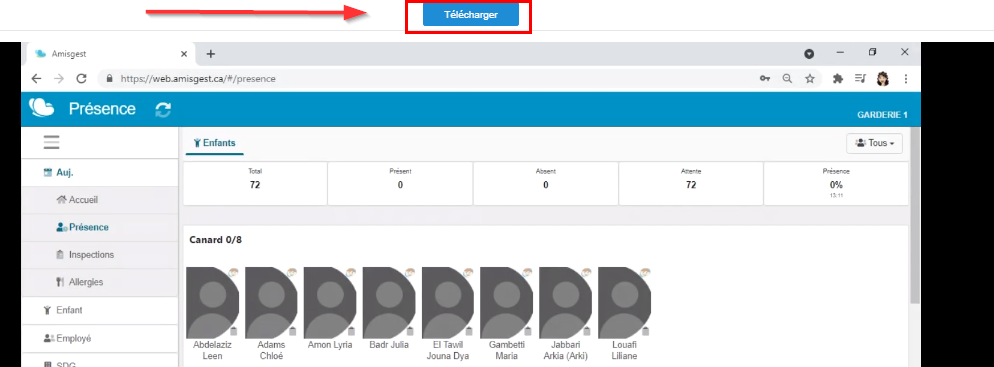Click the Amisgest browser tab
The image size is (994, 367).
pos(109,54)
